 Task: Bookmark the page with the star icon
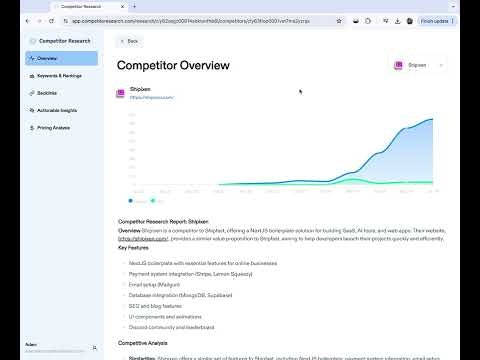(x=339, y=21)
